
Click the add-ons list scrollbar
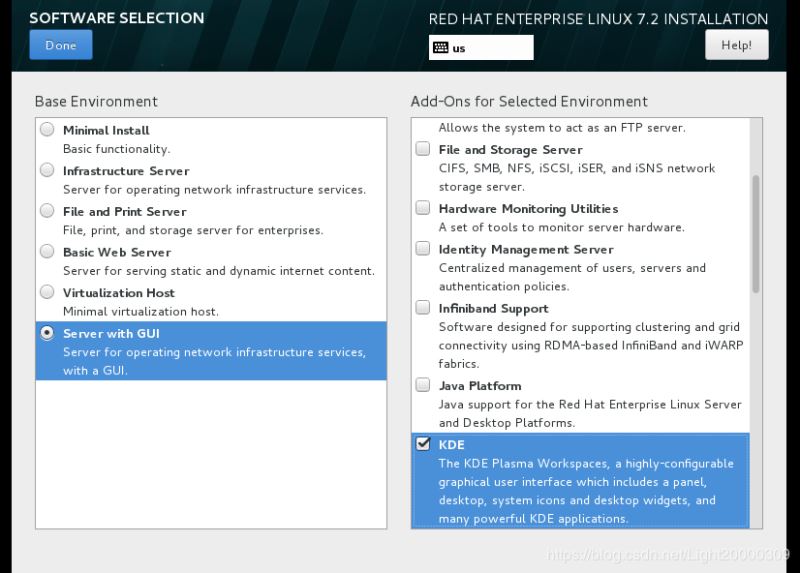click(x=755, y=234)
